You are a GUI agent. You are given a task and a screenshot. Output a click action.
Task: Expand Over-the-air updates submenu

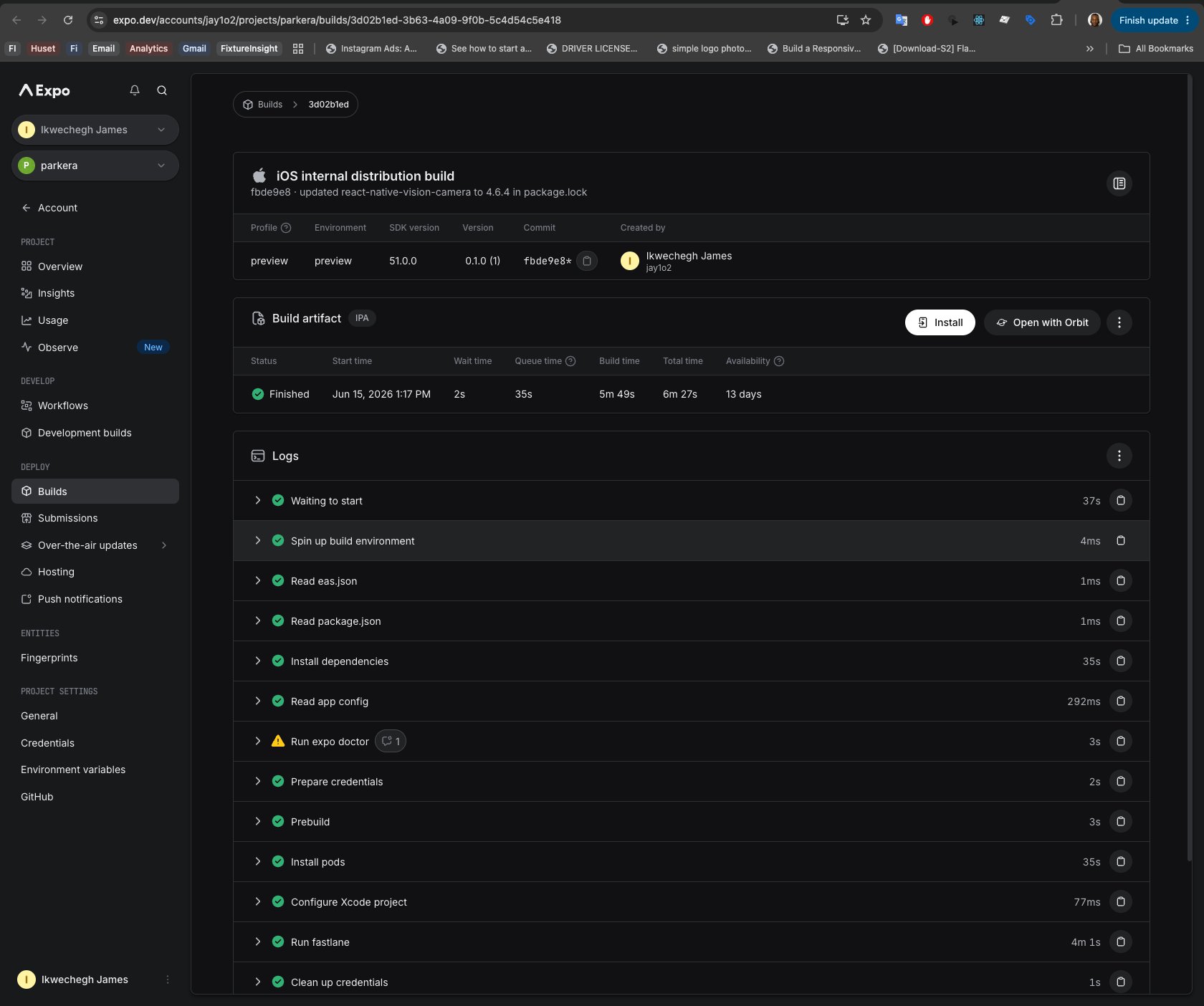point(164,545)
